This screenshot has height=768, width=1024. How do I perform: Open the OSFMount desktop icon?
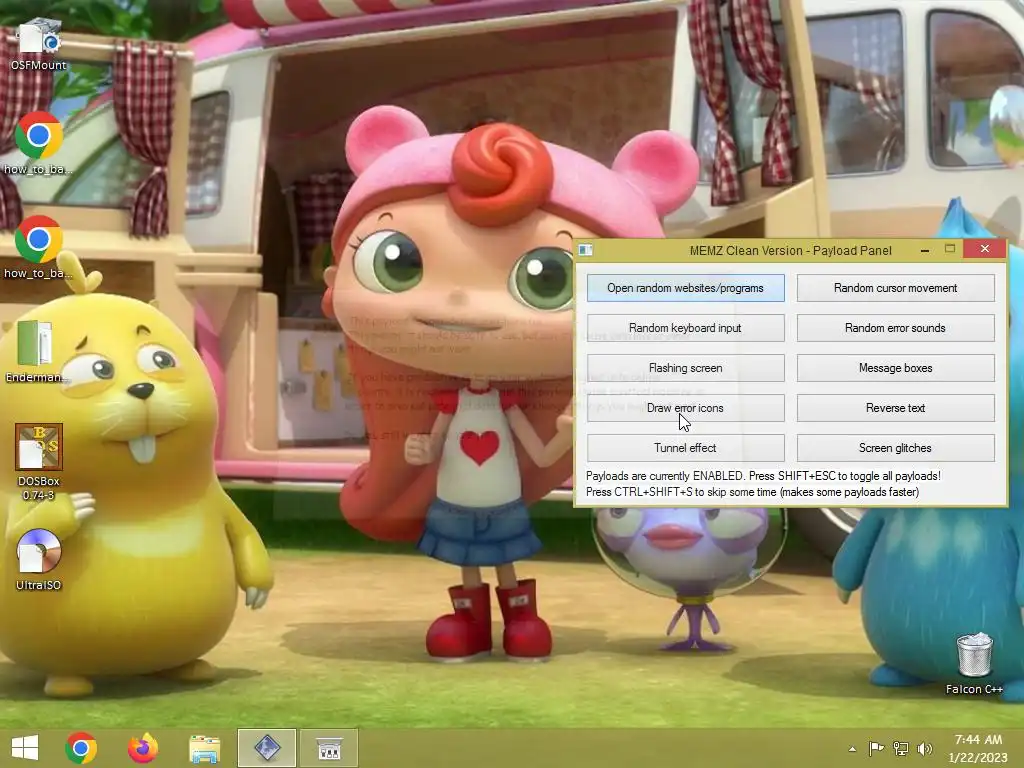point(39,44)
